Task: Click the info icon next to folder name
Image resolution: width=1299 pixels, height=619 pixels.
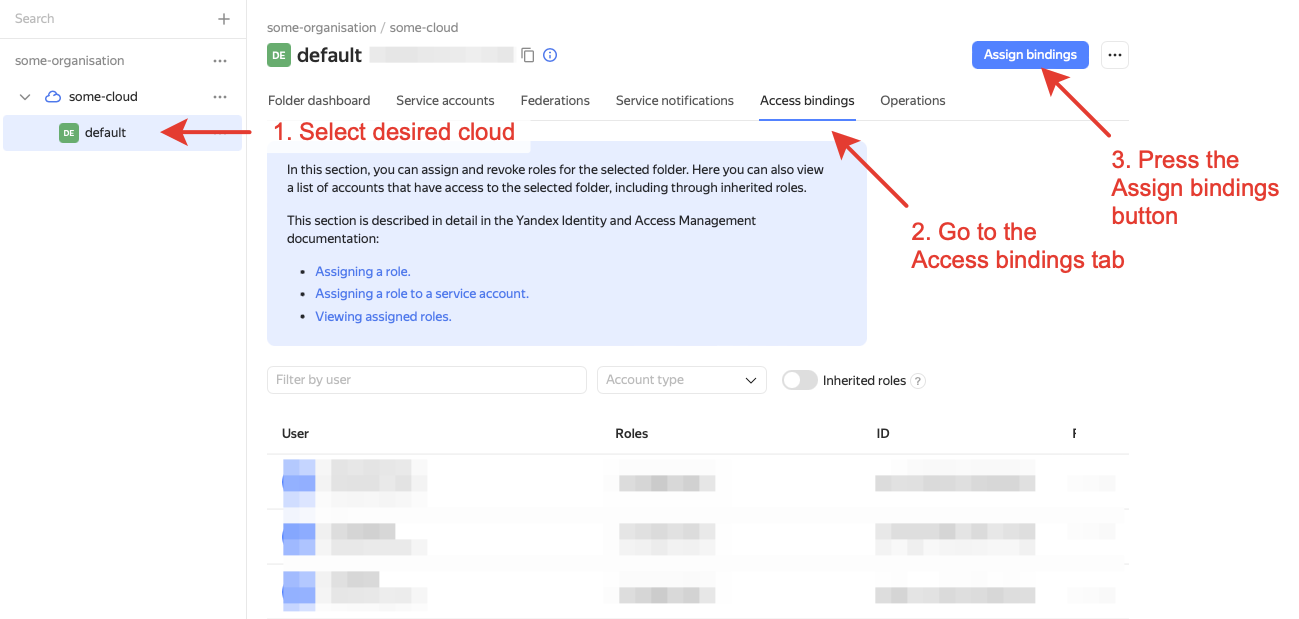Action: pyautogui.click(x=550, y=55)
